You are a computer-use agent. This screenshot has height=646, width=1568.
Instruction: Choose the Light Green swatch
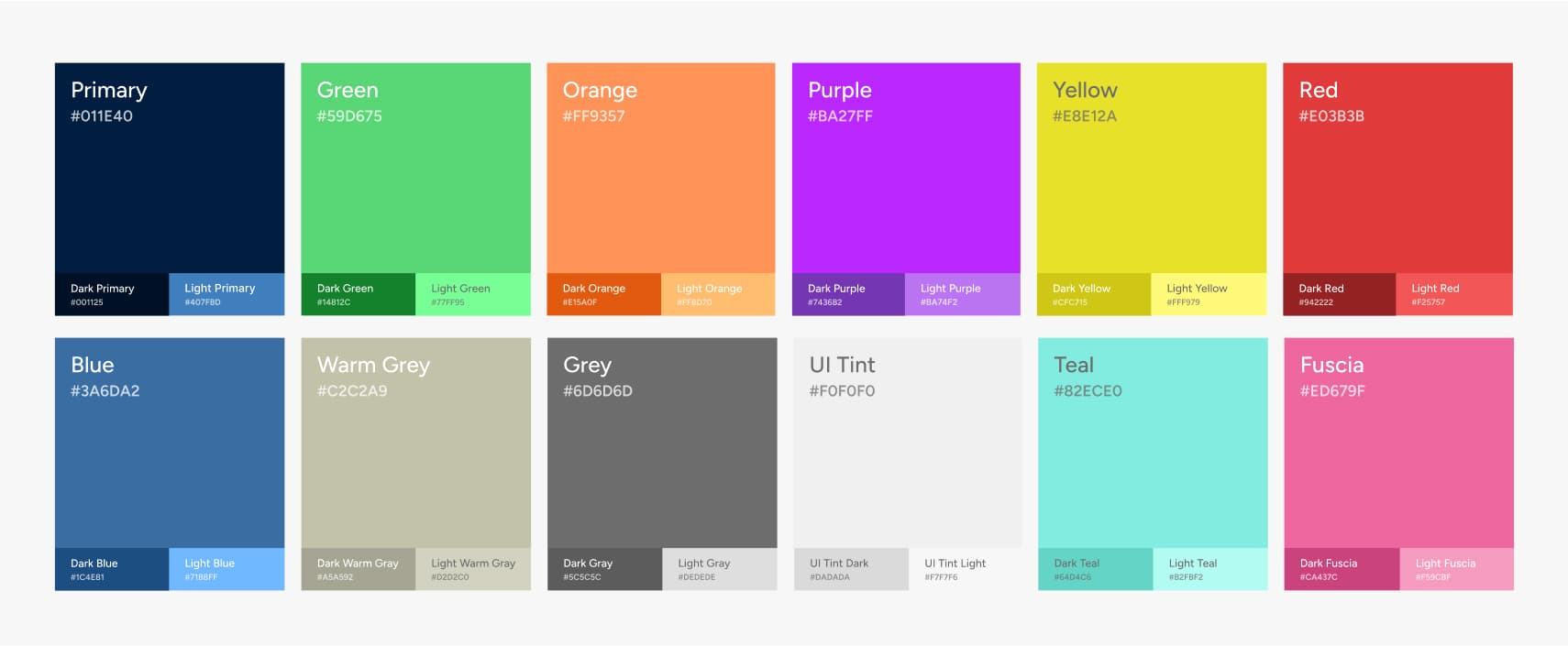[473, 294]
